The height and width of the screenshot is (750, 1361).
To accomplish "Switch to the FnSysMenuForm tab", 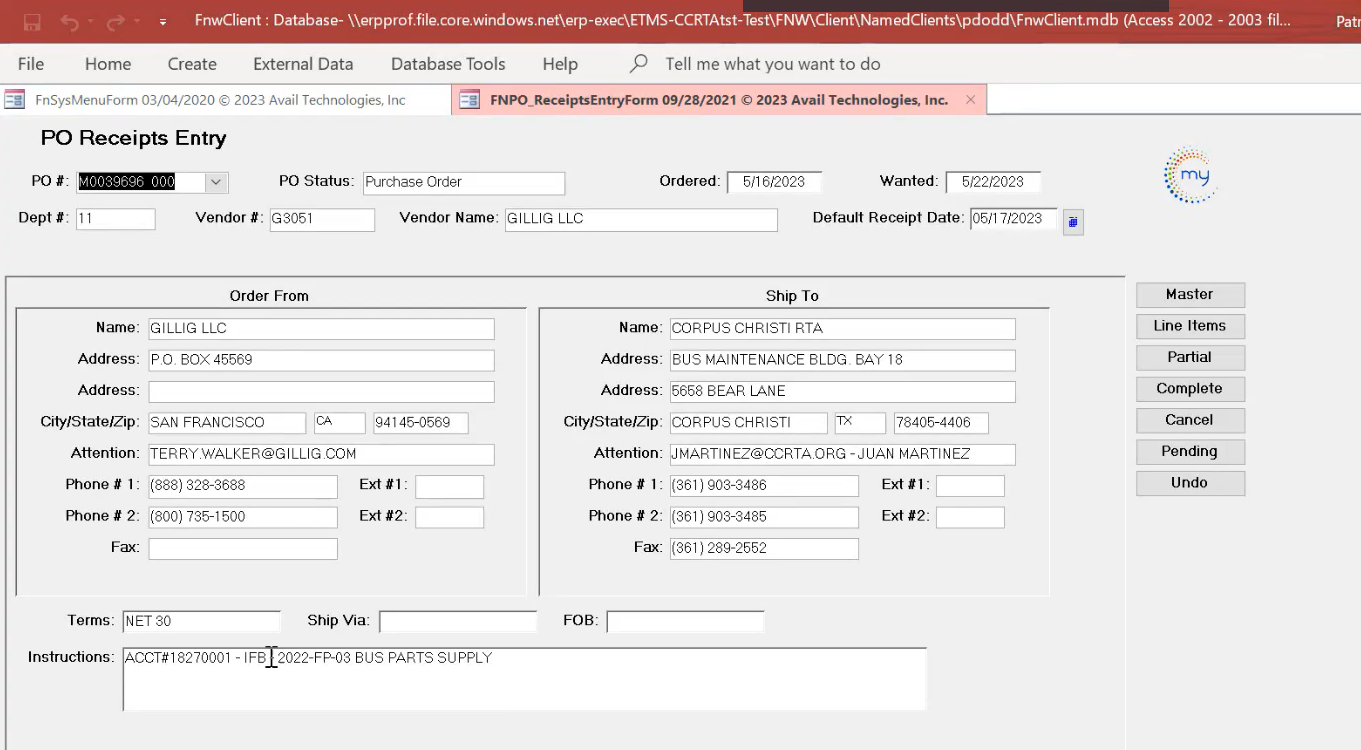I will [220, 100].
